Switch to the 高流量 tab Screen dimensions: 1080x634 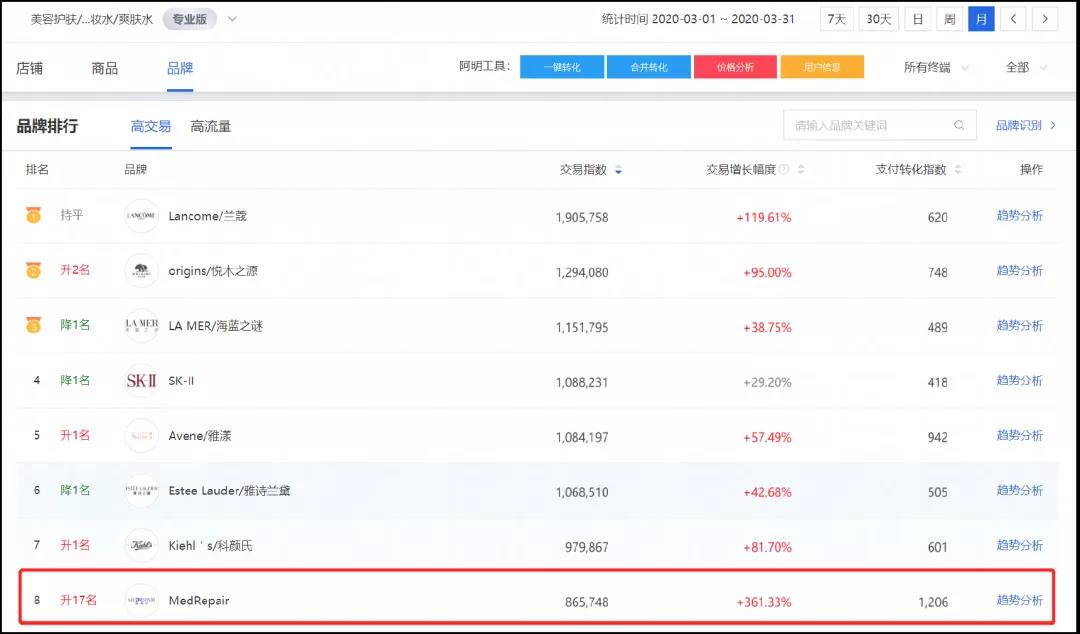point(211,127)
